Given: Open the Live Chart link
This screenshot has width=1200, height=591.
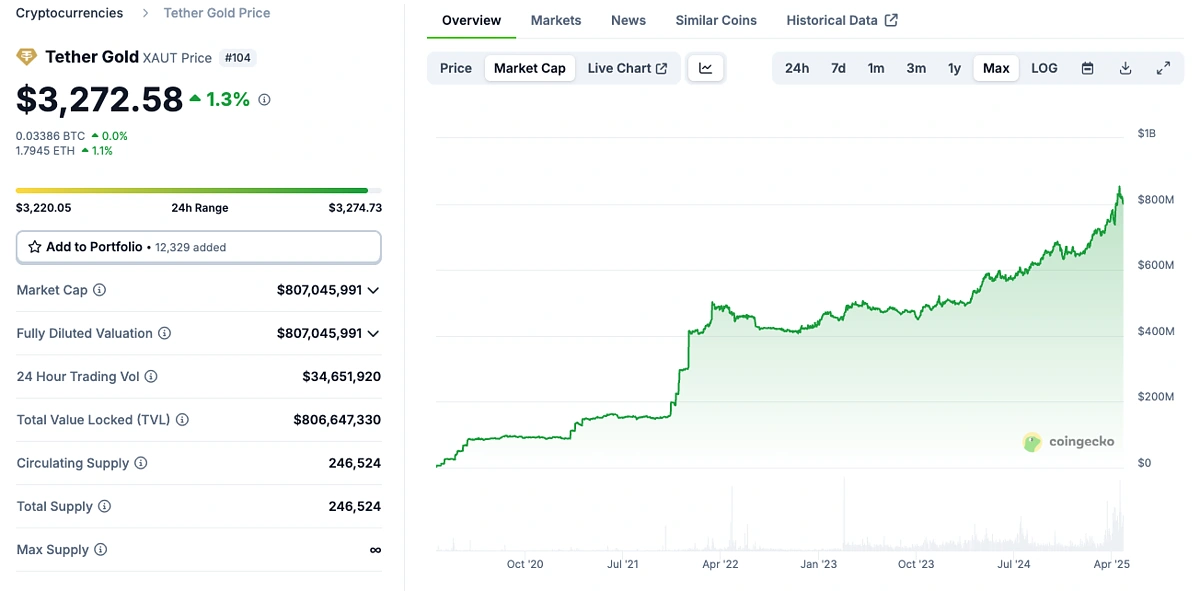Looking at the screenshot, I should tap(622, 68).
